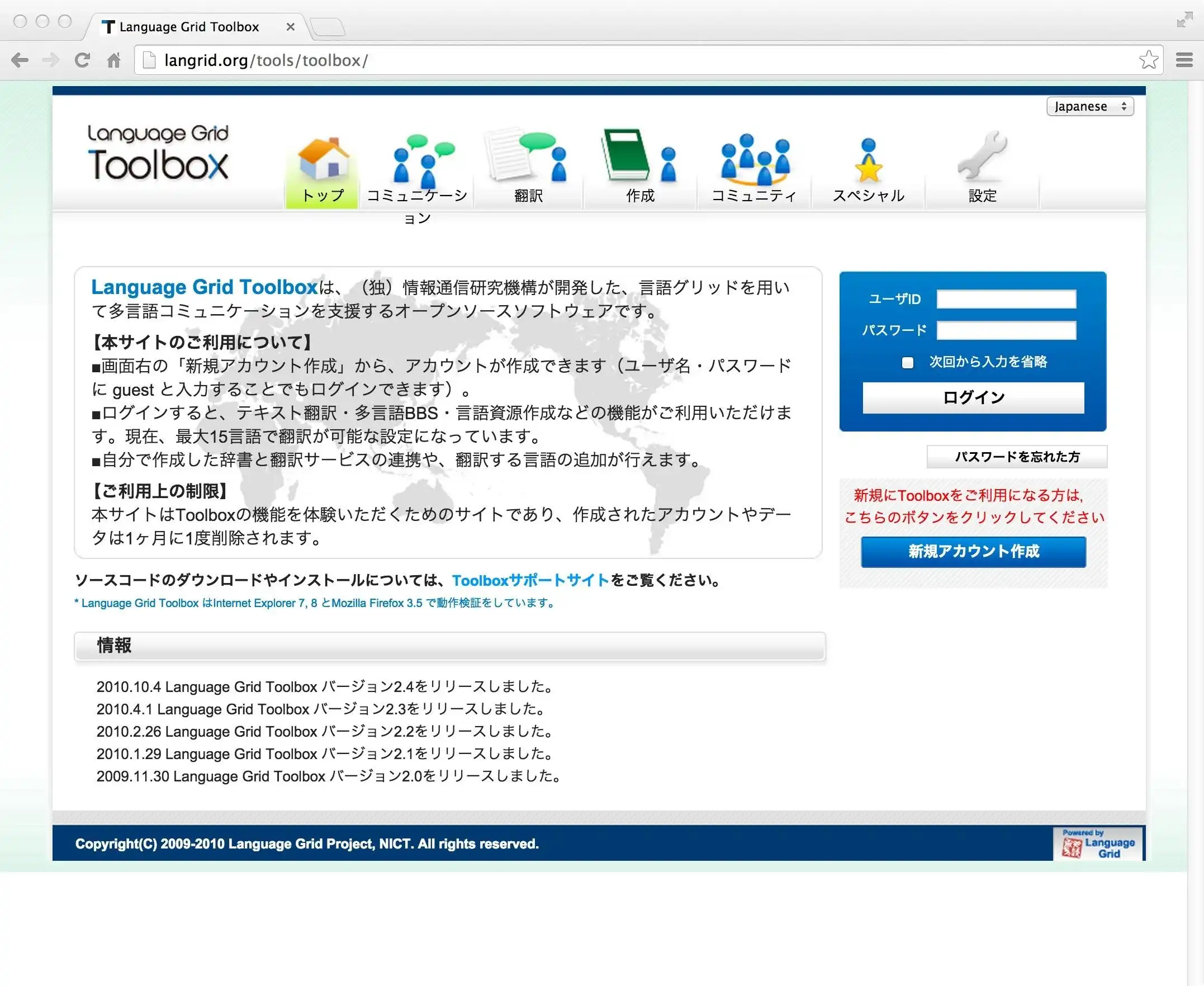Click the コミュニティ group icon

click(x=754, y=160)
